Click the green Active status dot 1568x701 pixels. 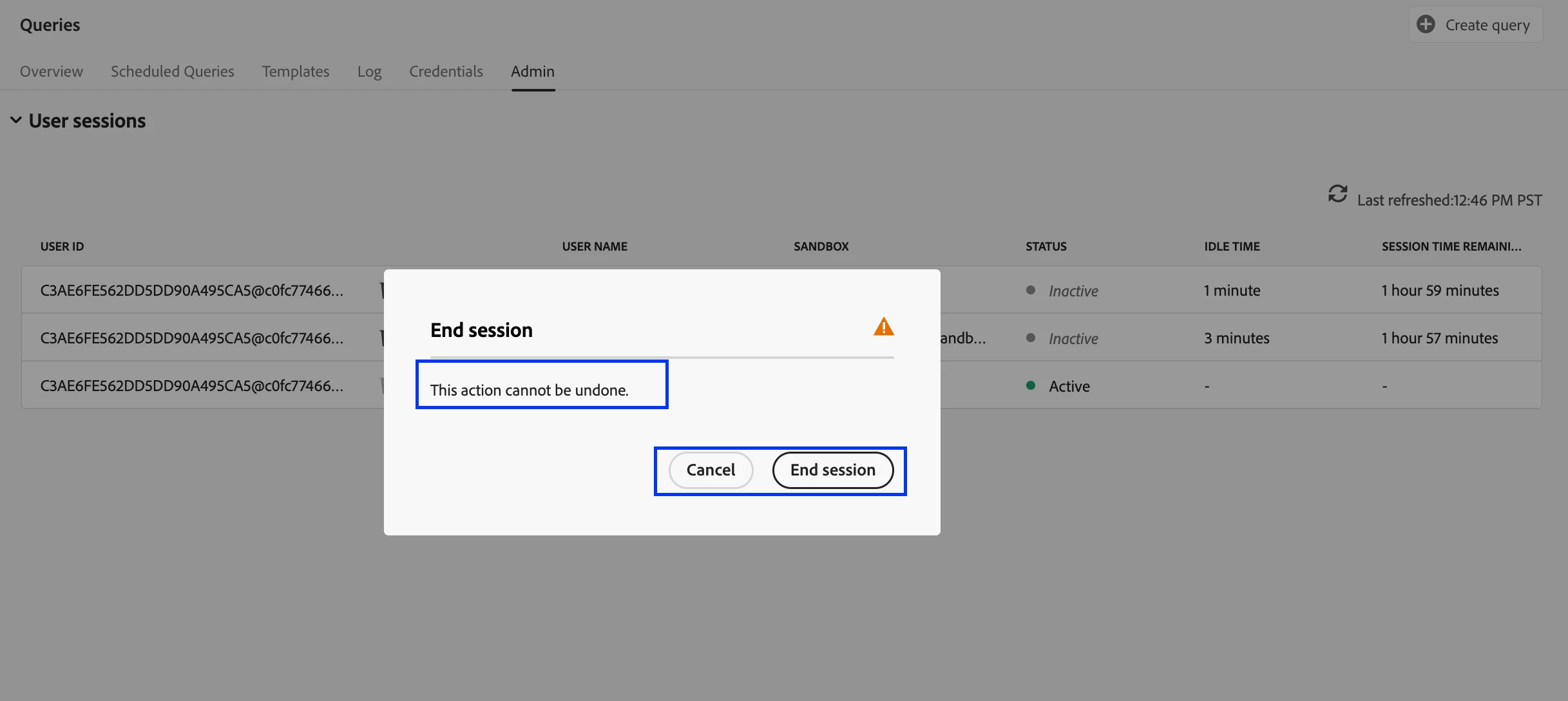coord(1031,385)
